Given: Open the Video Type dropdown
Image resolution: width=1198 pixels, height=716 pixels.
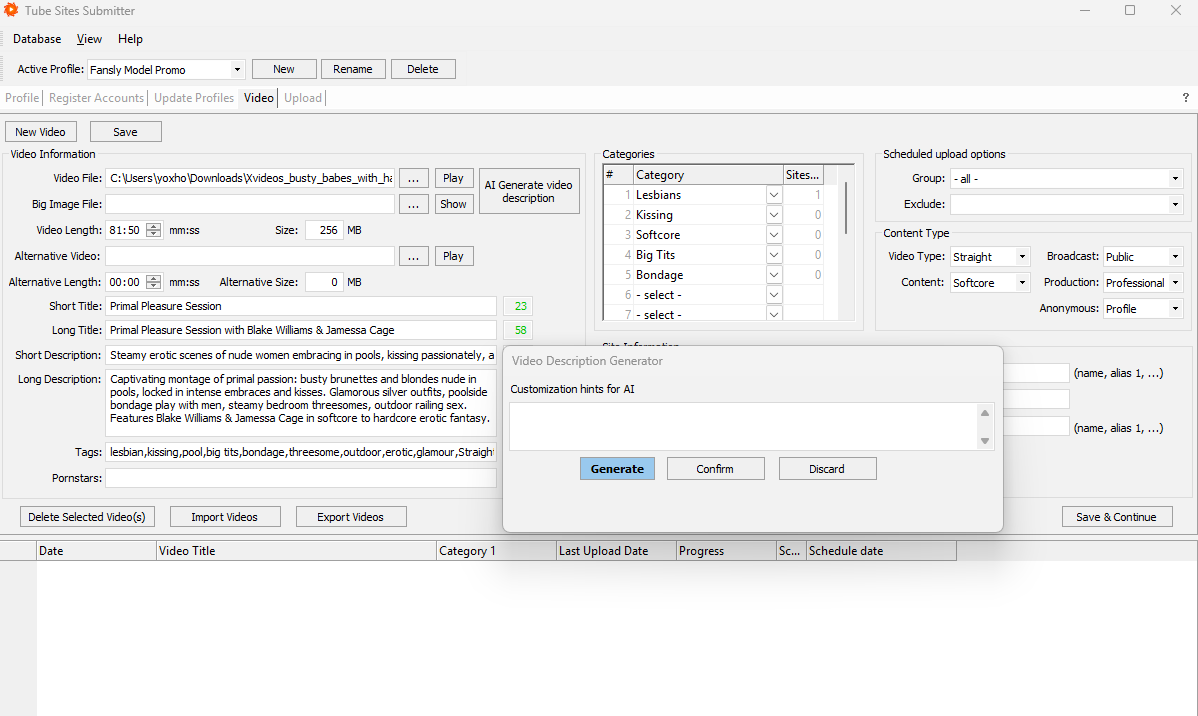Looking at the screenshot, I should pyautogui.click(x=1021, y=257).
